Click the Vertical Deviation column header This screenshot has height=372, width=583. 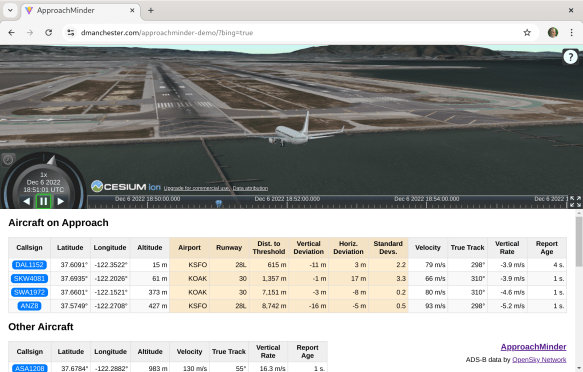click(309, 248)
